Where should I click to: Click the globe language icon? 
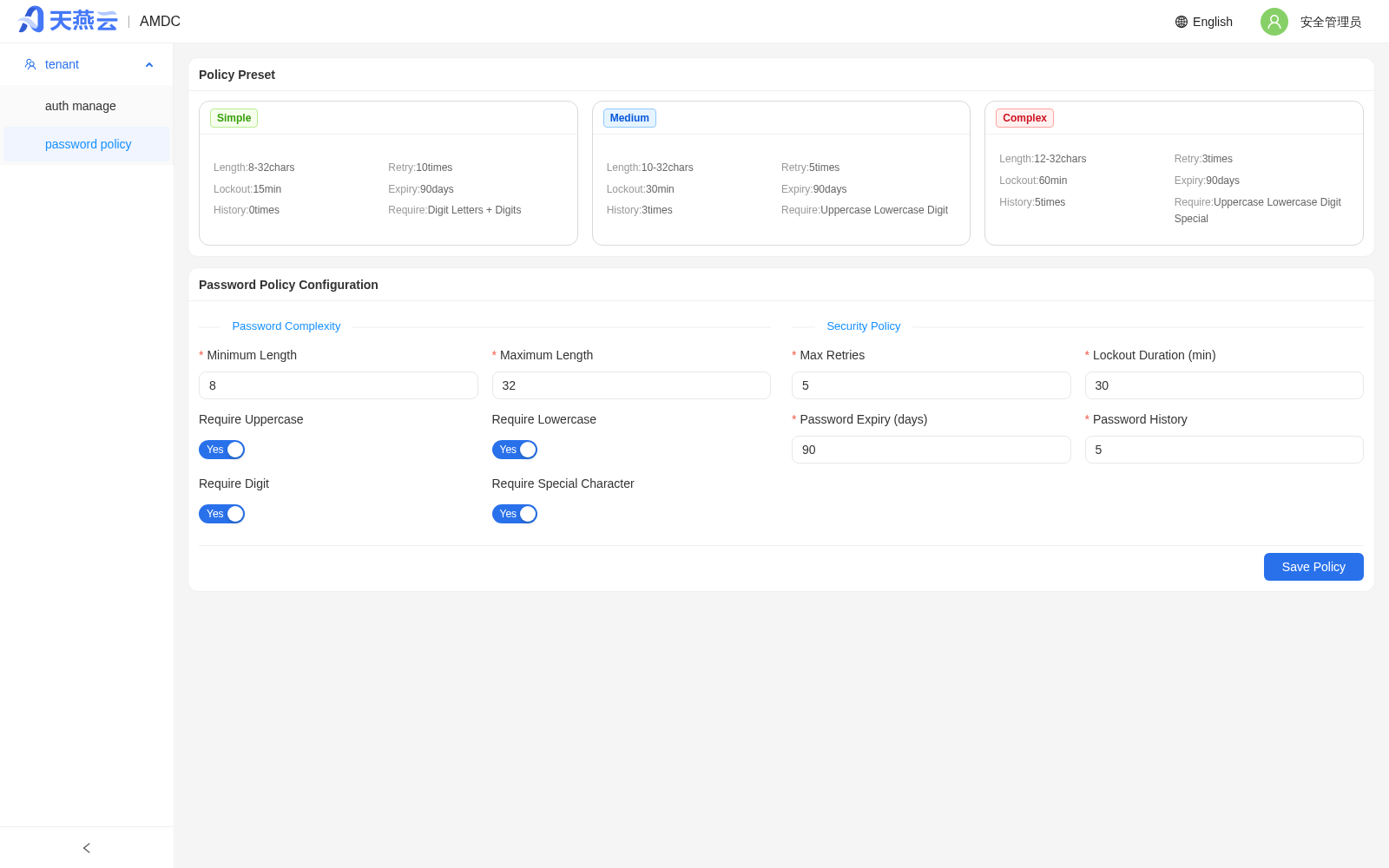coord(1182,22)
